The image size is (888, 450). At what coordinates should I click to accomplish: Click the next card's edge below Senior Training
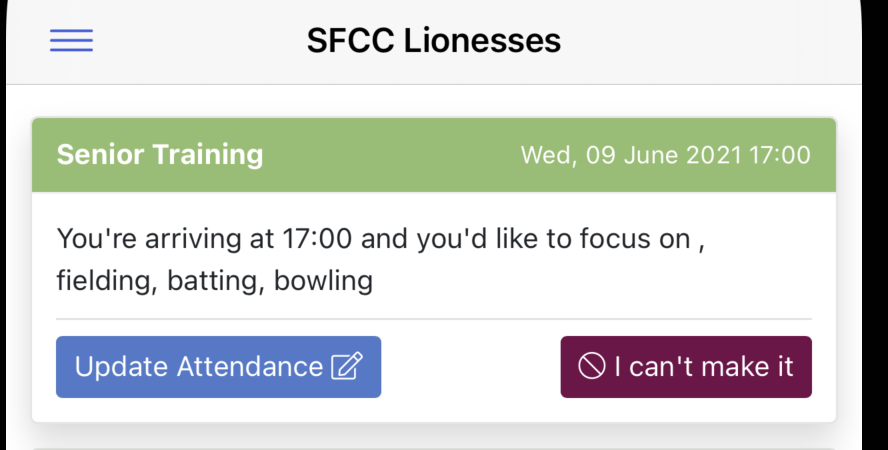coord(434,447)
